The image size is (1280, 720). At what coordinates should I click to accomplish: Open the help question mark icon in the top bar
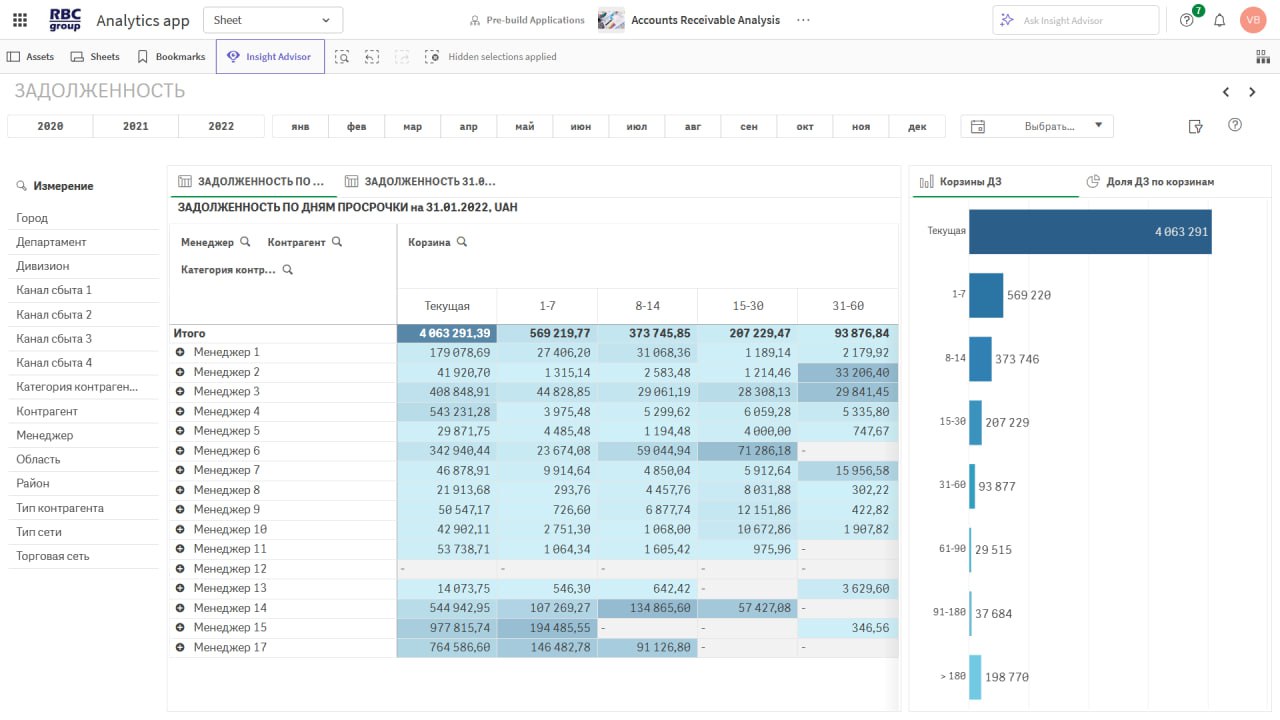click(1186, 20)
